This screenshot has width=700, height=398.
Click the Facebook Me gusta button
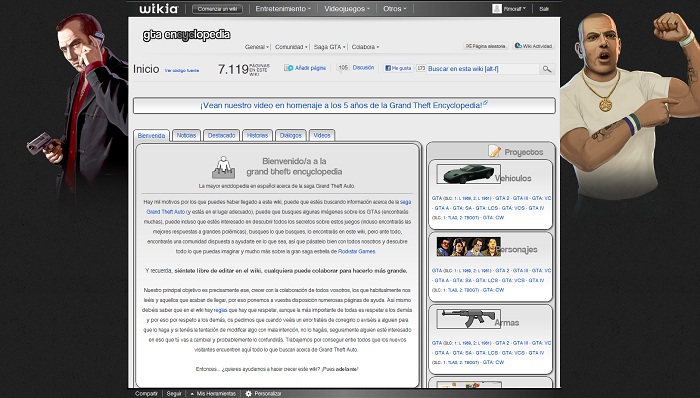[x=398, y=68]
